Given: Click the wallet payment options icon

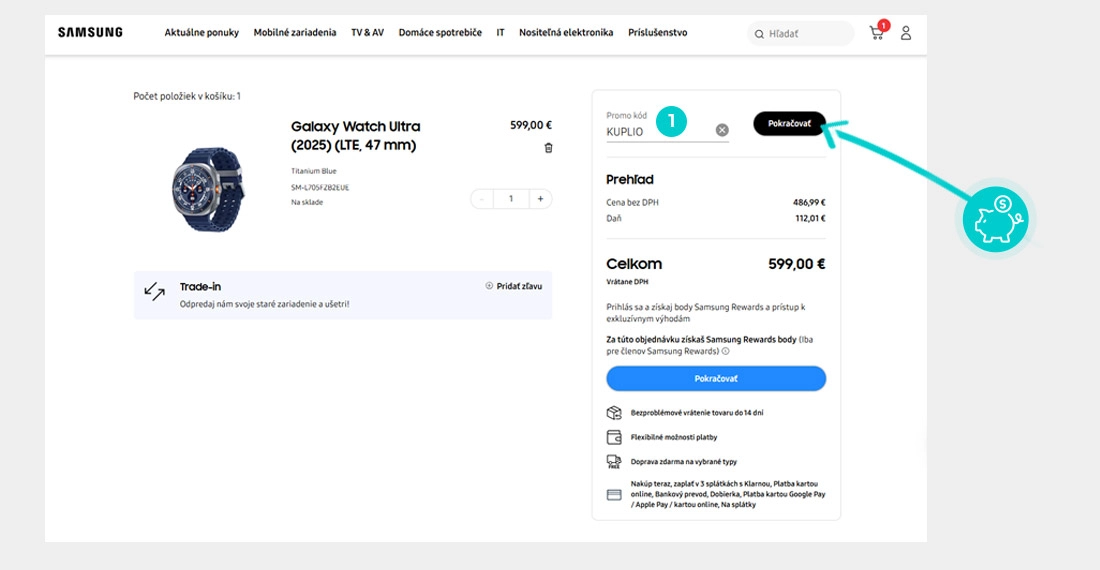Looking at the screenshot, I should point(614,437).
